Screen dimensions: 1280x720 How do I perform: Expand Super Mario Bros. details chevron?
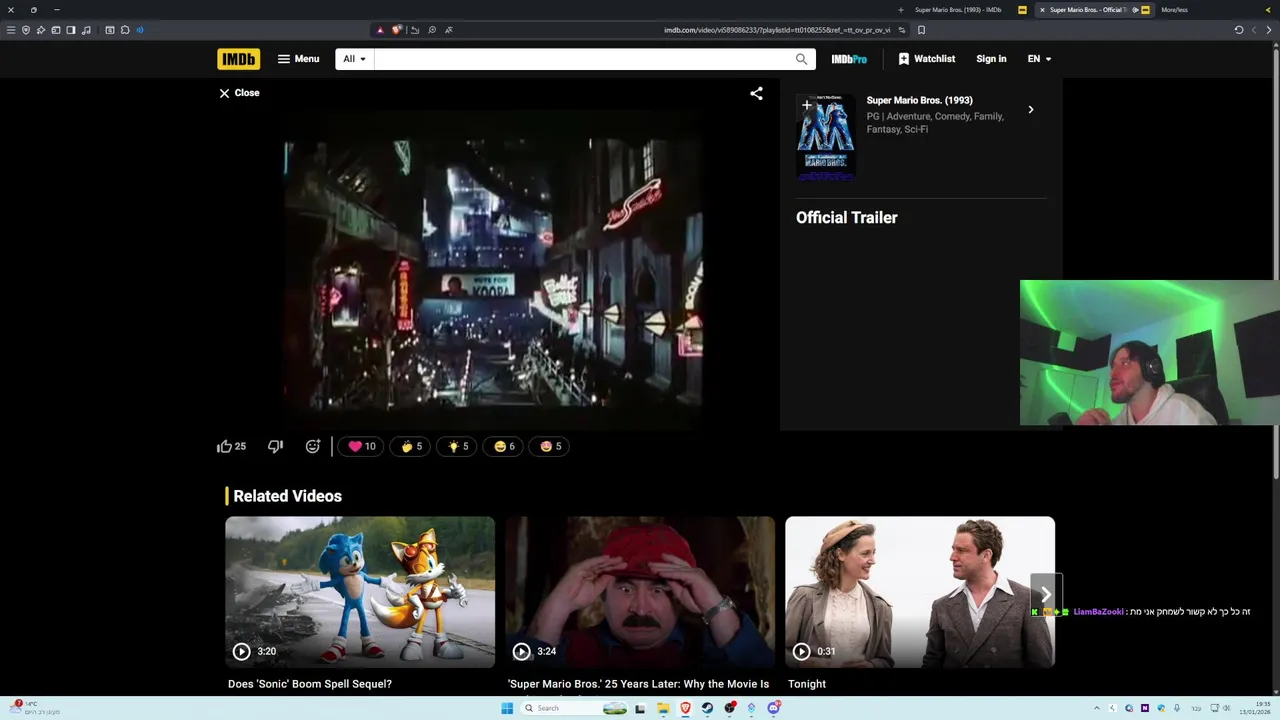tap(1031, 110)
